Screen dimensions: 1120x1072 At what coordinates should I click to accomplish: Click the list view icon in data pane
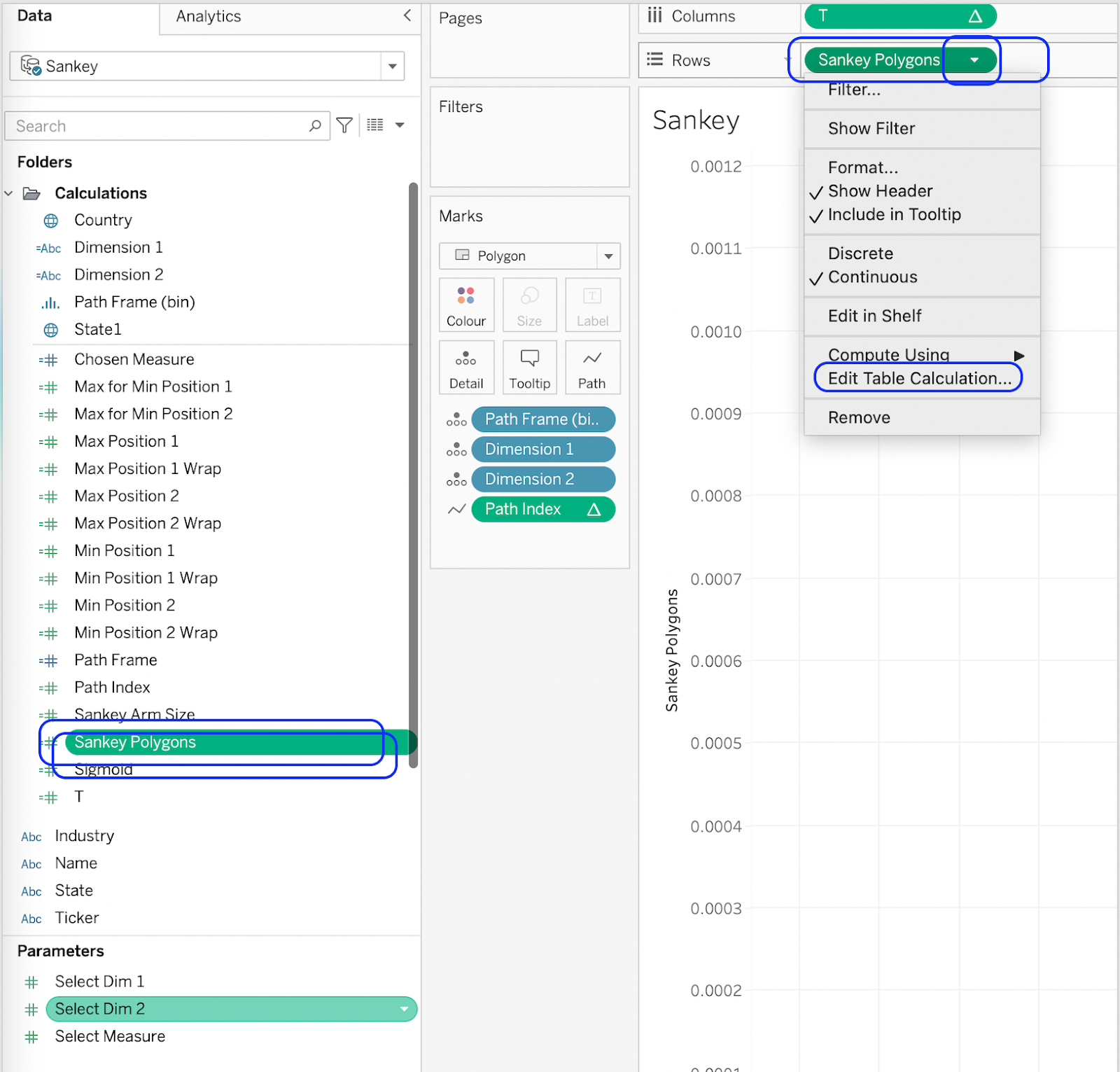tap(375, 125)
